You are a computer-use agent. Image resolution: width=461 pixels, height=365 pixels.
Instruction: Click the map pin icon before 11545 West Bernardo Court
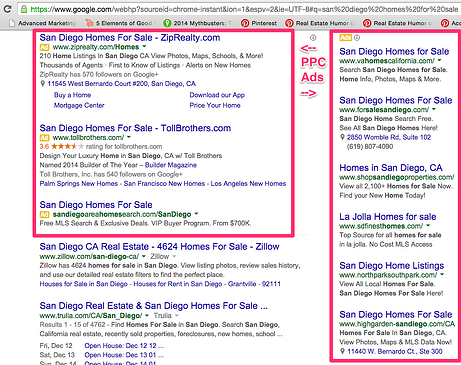[43, 84]
